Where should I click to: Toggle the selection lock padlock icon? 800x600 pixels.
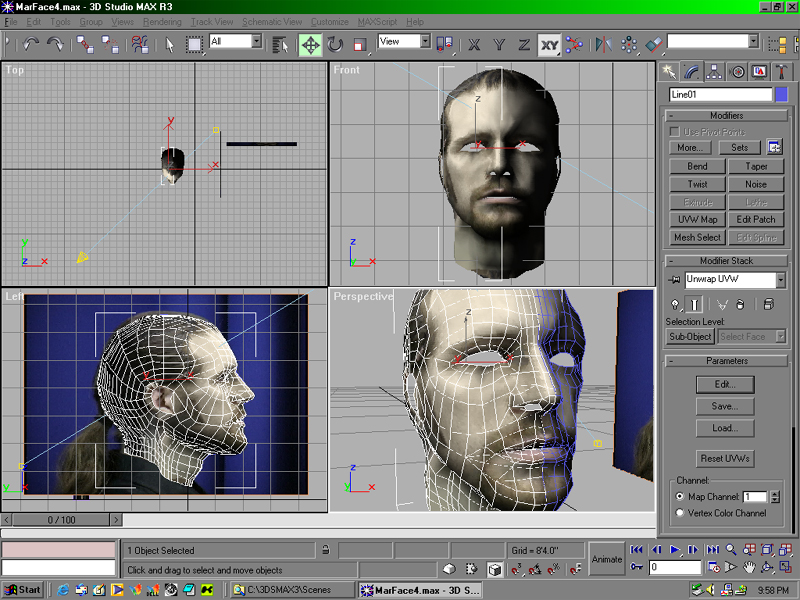click(326, 550)
